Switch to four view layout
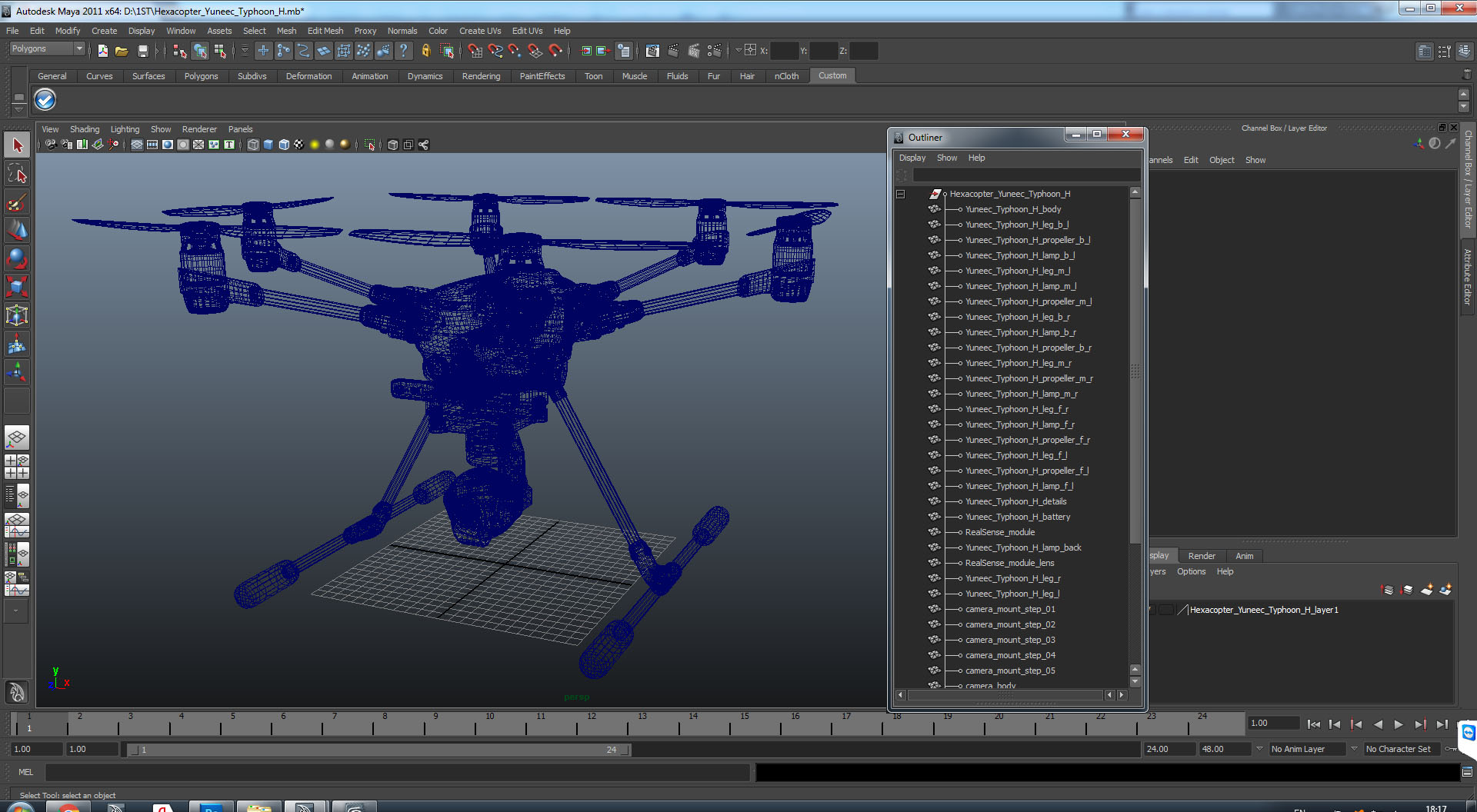 point(17,467)
